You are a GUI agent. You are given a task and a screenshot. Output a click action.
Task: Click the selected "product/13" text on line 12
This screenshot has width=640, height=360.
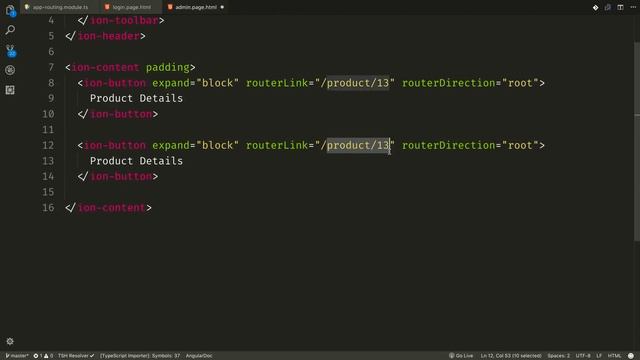tap(358, 145)
